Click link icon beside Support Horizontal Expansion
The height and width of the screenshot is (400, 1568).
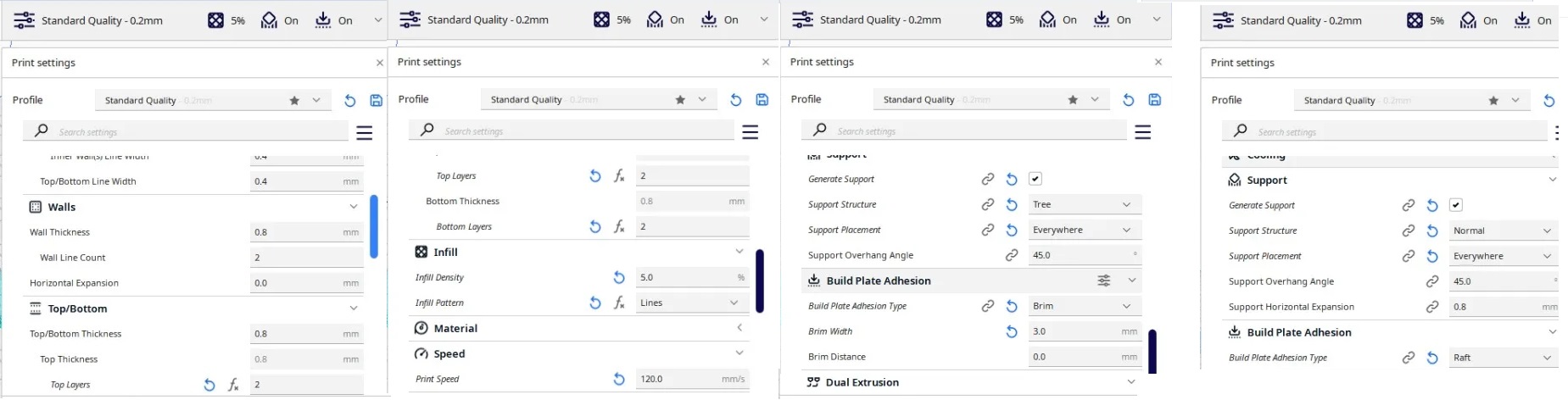(x=1432, y=307)
